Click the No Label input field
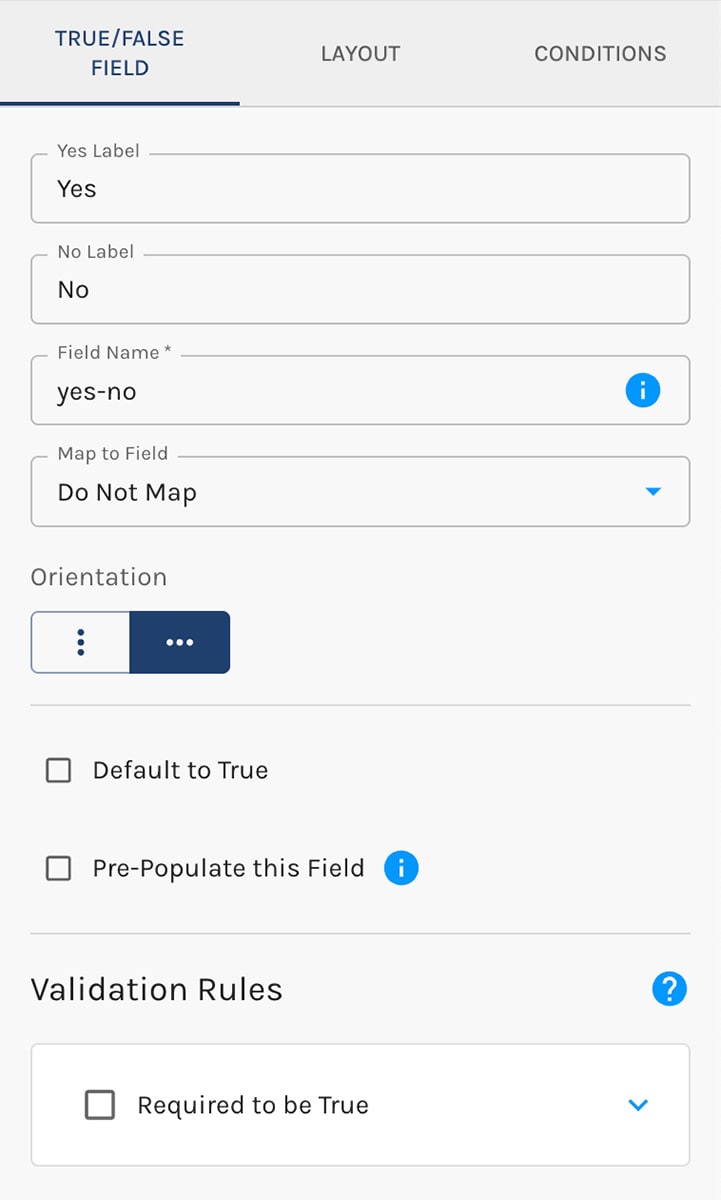The width and height of the screenshot is (721, 1200). 360,289
